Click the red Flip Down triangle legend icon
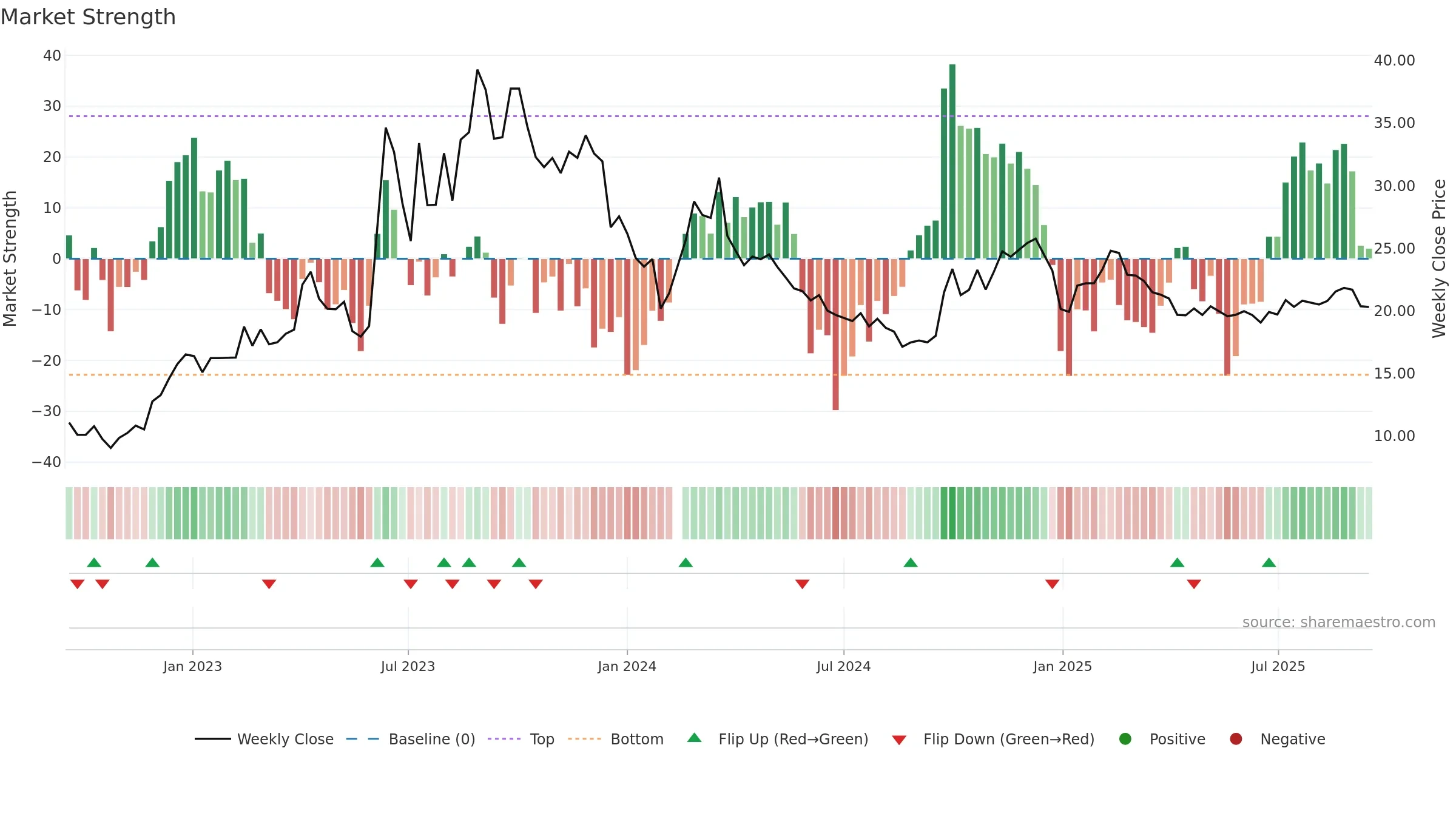The image size is (1456, 819). [900, 740]
